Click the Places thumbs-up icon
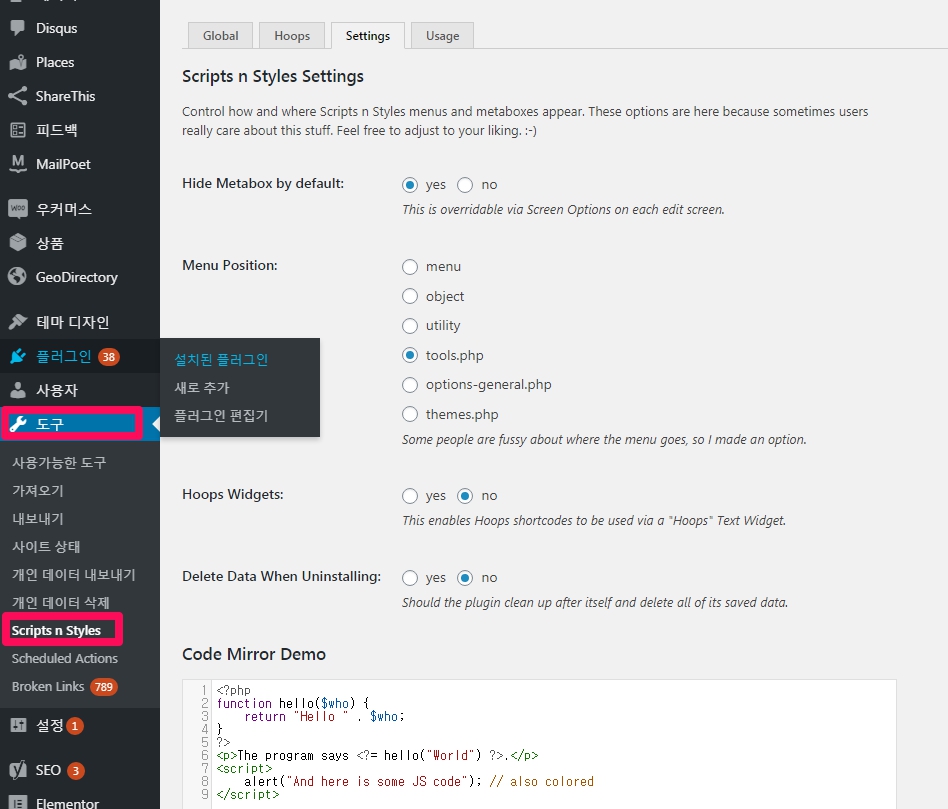Image resolution: width=948 pixels, height=809 pixels. click(18, 62)
